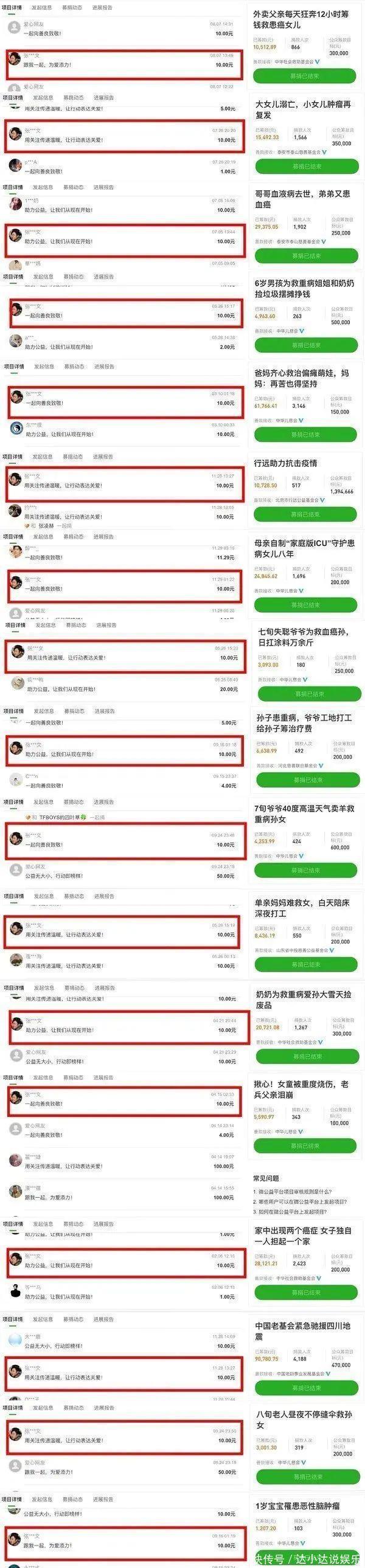This screenshot has width=365, height=1568.
Task: Click the avatar of donor C***n
Action: pos(16,780)
